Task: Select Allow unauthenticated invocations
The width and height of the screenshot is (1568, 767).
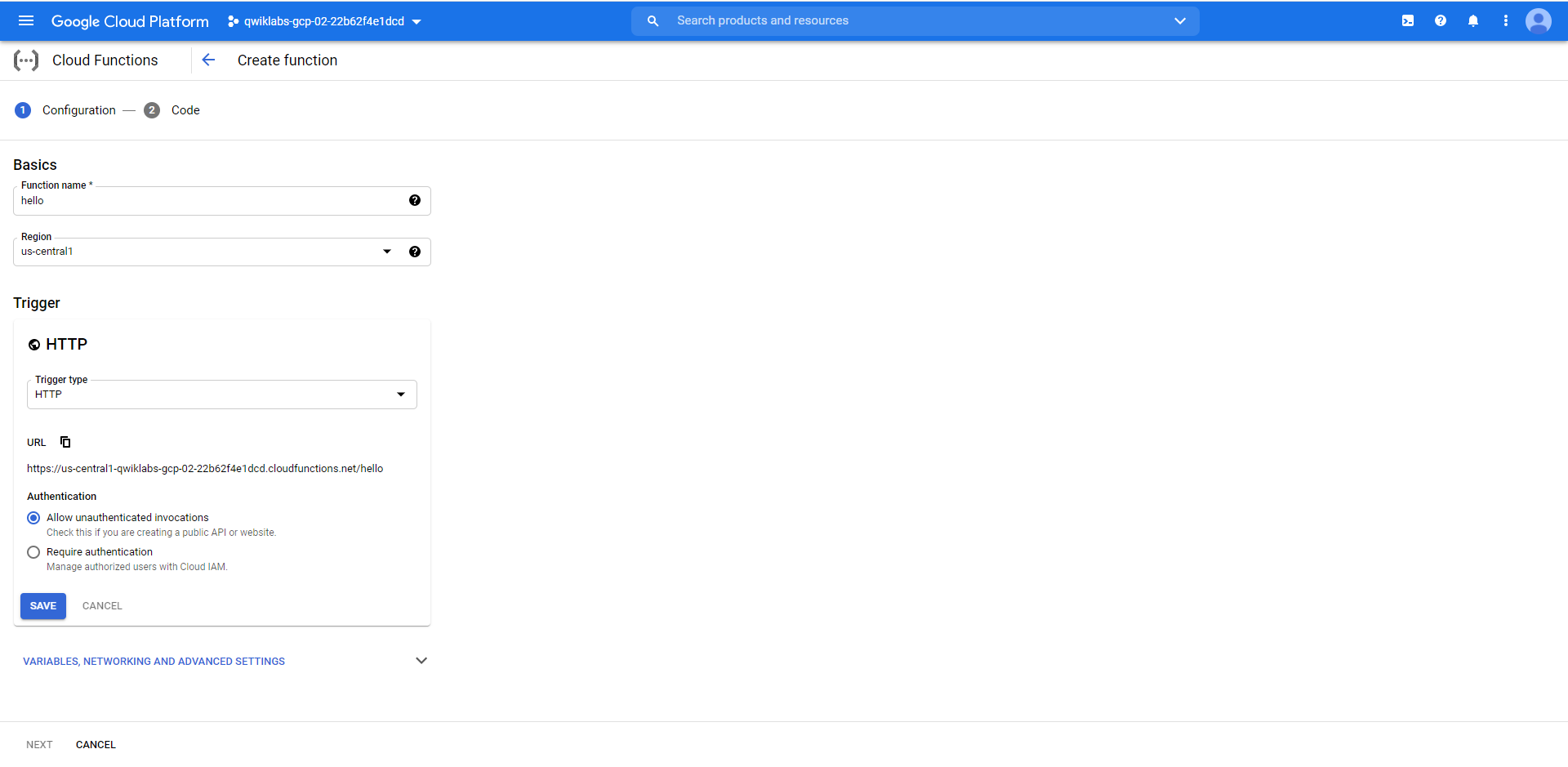Action: pos(33,518)
